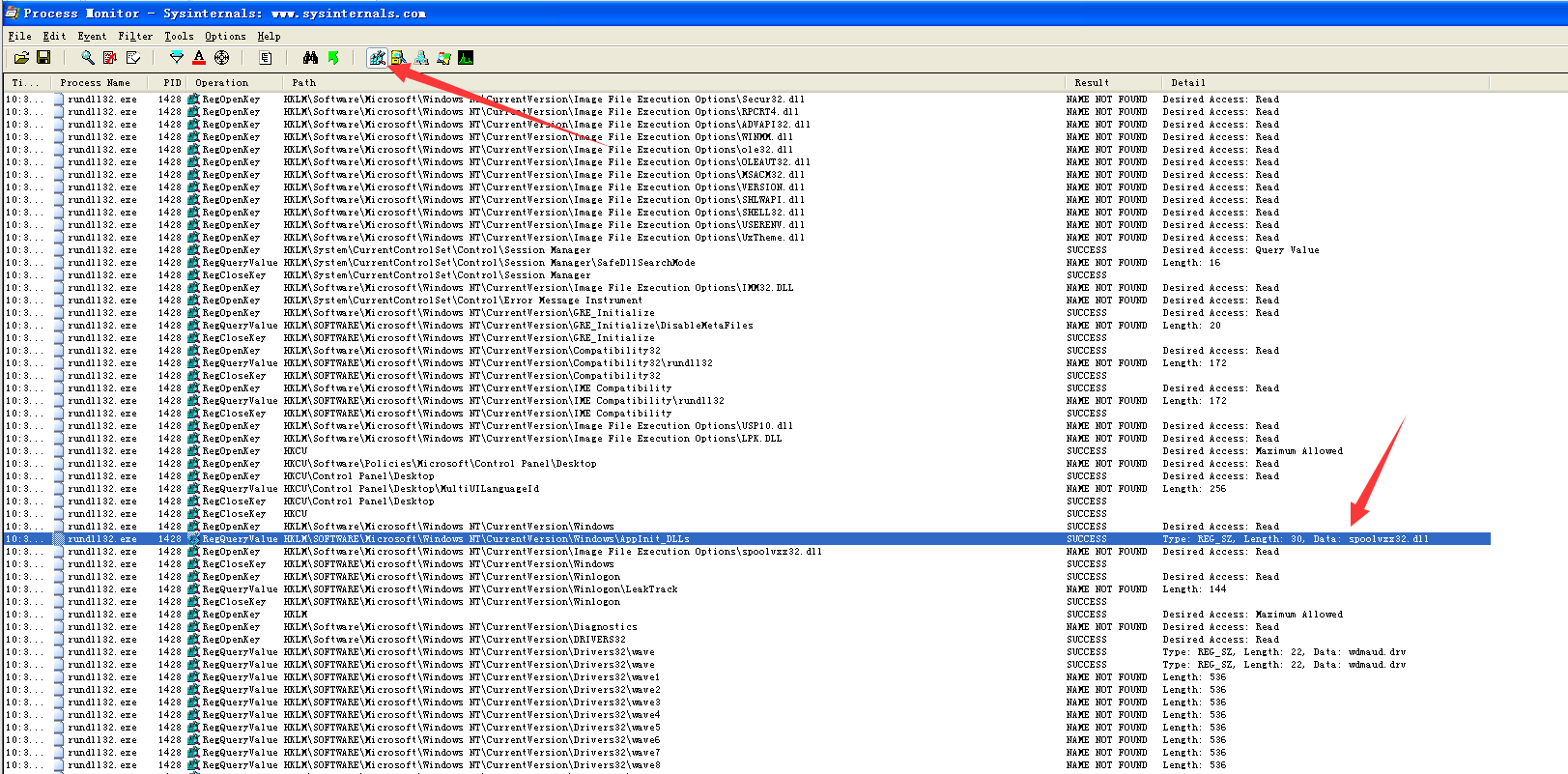Image resolution: width=1568 pixels, height=774 pixels.
Task: Toggle Show File System Activity icon
Action: coord(399,58)
